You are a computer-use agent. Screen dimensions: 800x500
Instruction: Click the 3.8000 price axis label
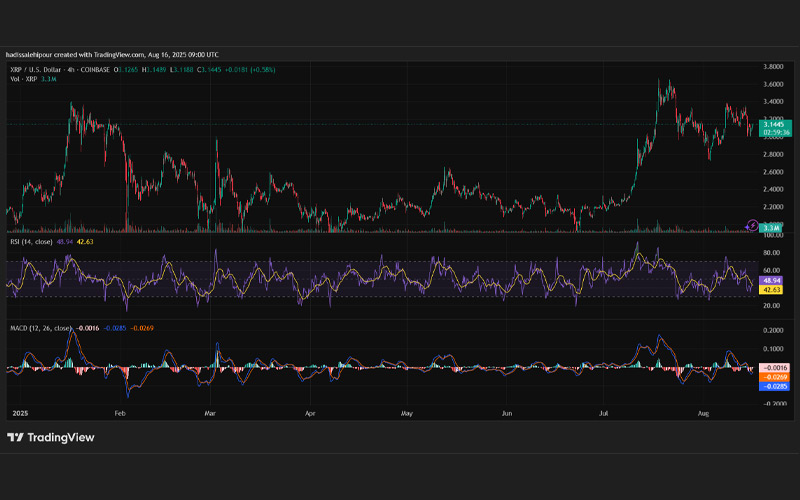tap(773, 66)
